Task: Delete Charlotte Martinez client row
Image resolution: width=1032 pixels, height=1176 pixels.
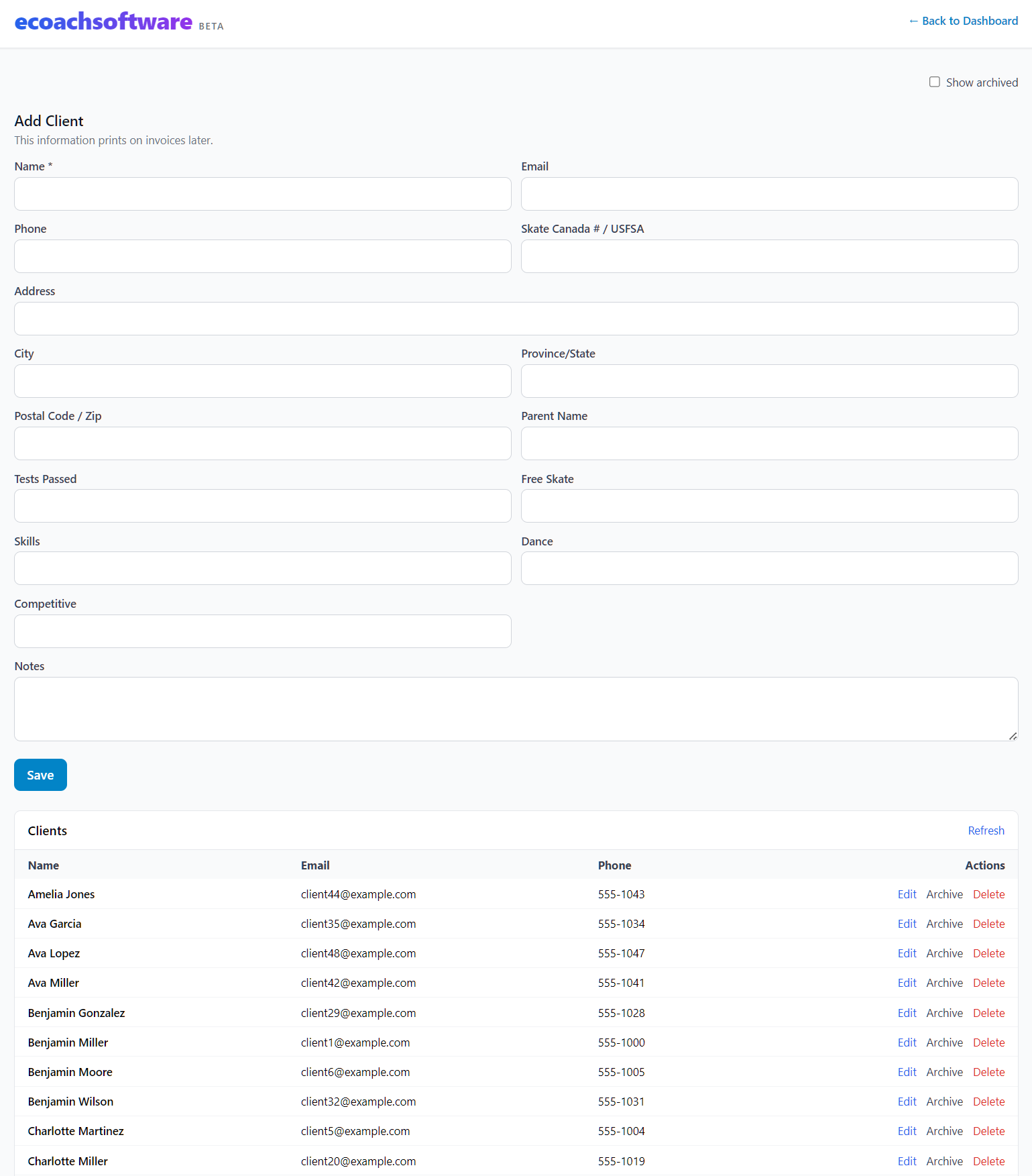Action: (988, 1131)
